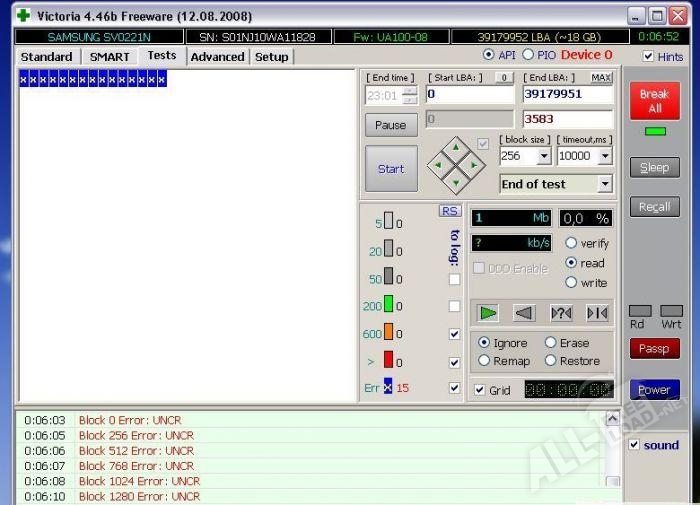Click the up arrow on the navigation diamond
700x505 pixels.
coord(456,147)
